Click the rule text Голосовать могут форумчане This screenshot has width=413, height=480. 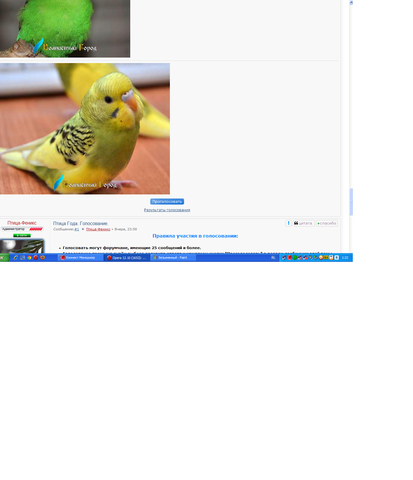point(132,248)
